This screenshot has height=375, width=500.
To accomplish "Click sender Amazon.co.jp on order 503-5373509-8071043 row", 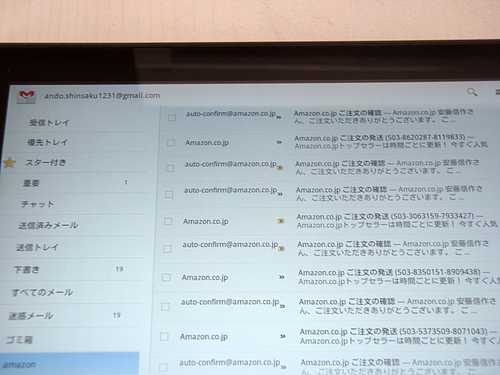I will point(204,337).
